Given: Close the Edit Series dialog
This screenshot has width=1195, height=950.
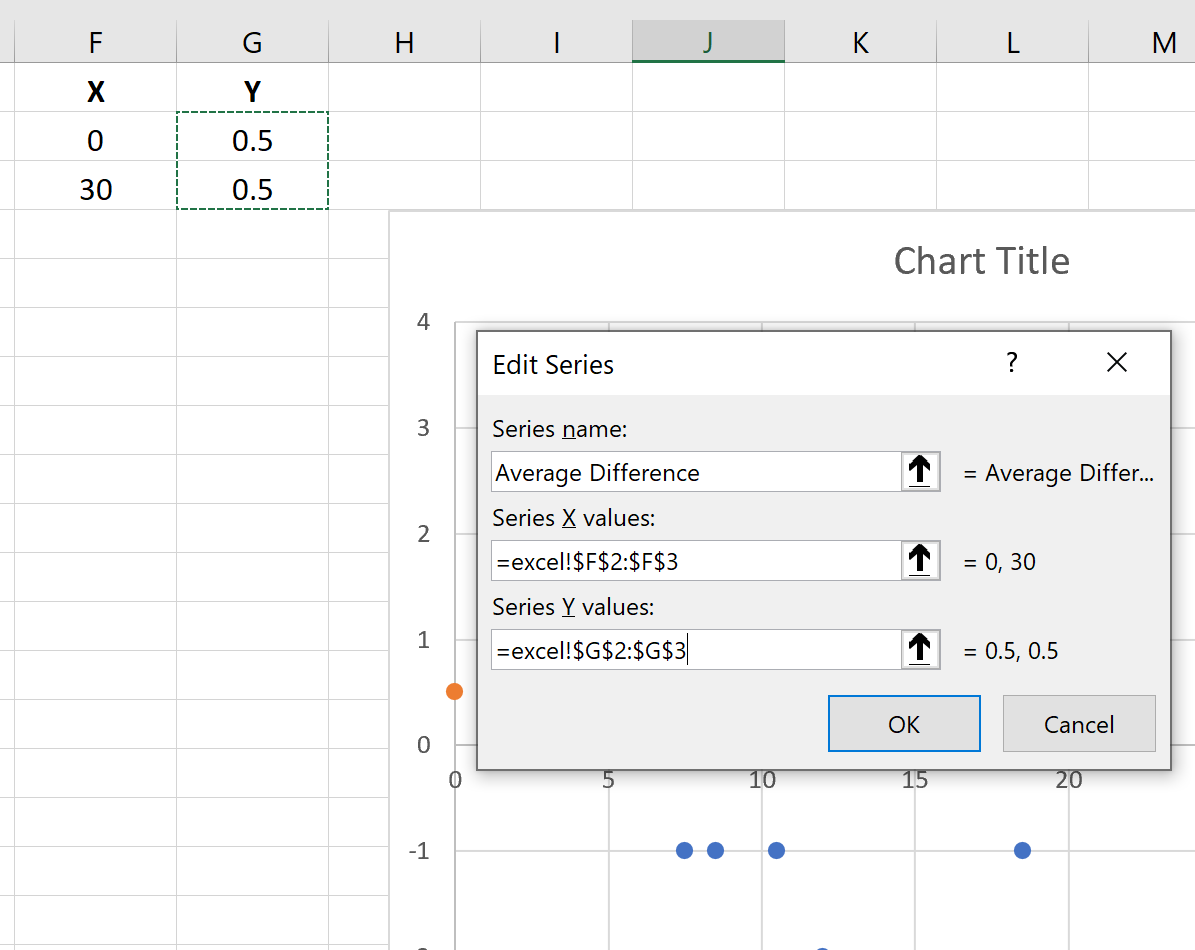Looking at the screenshot, I should [x=1116, y=362].
